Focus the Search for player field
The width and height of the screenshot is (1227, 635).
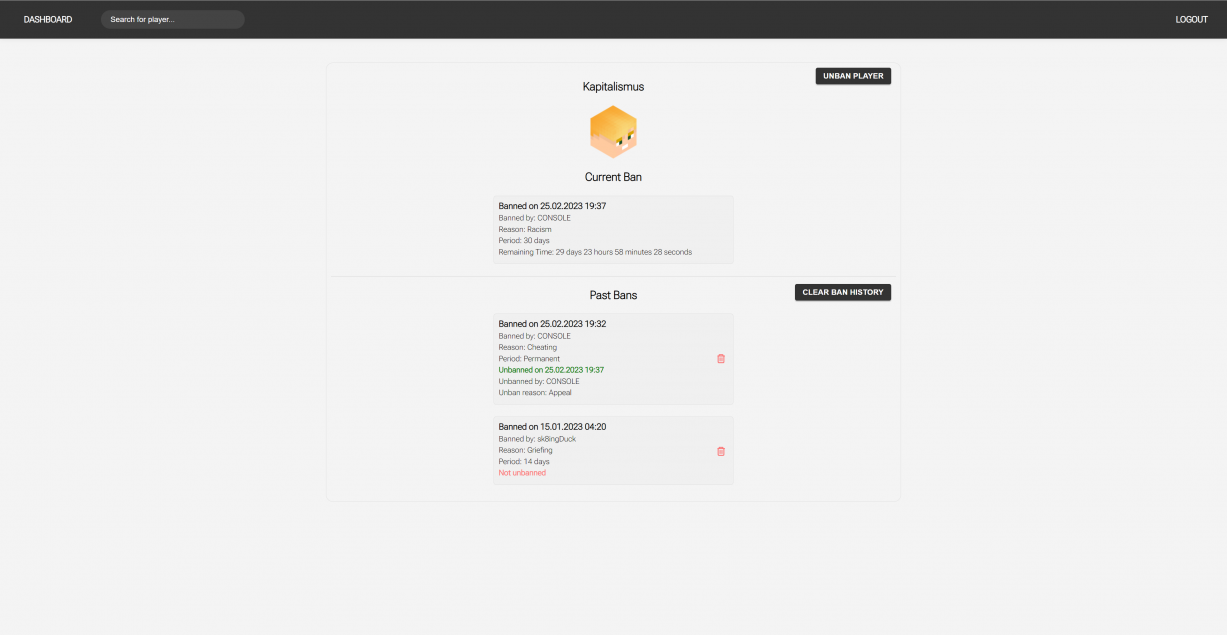tap(172, 19)
